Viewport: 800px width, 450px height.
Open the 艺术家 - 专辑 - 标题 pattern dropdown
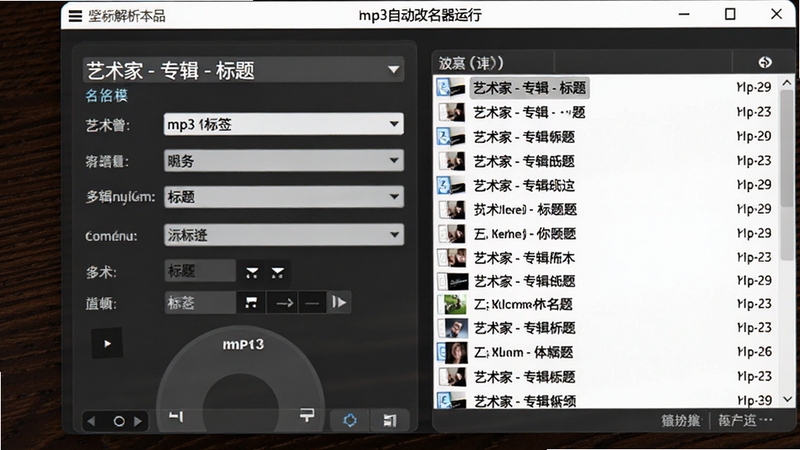pos(243,70)
